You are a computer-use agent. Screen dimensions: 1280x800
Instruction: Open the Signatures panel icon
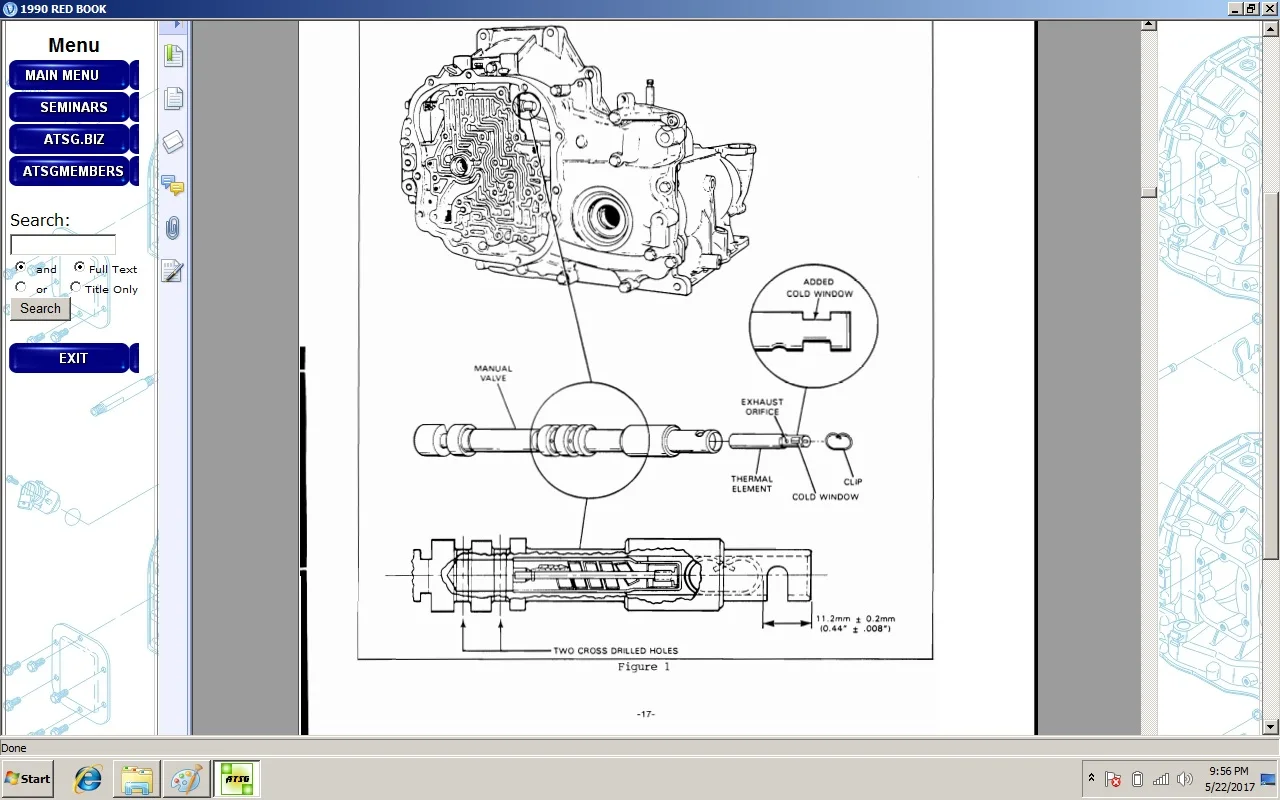coord(174,271)
